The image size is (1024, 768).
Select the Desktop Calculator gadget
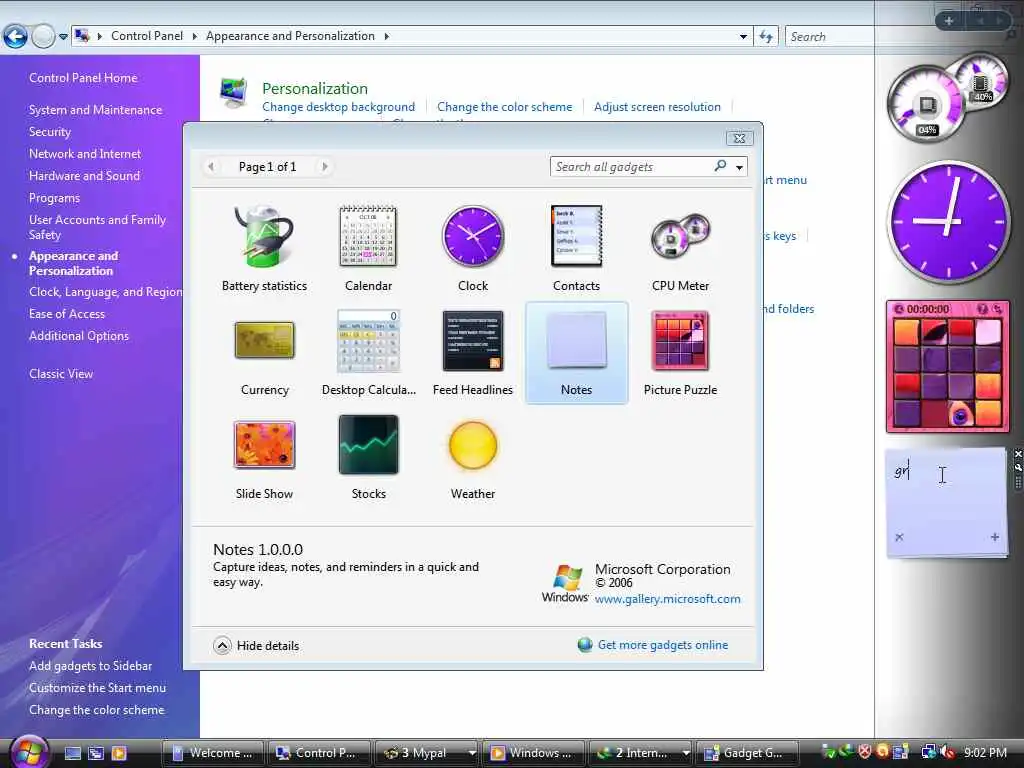[x=368, y=353]
